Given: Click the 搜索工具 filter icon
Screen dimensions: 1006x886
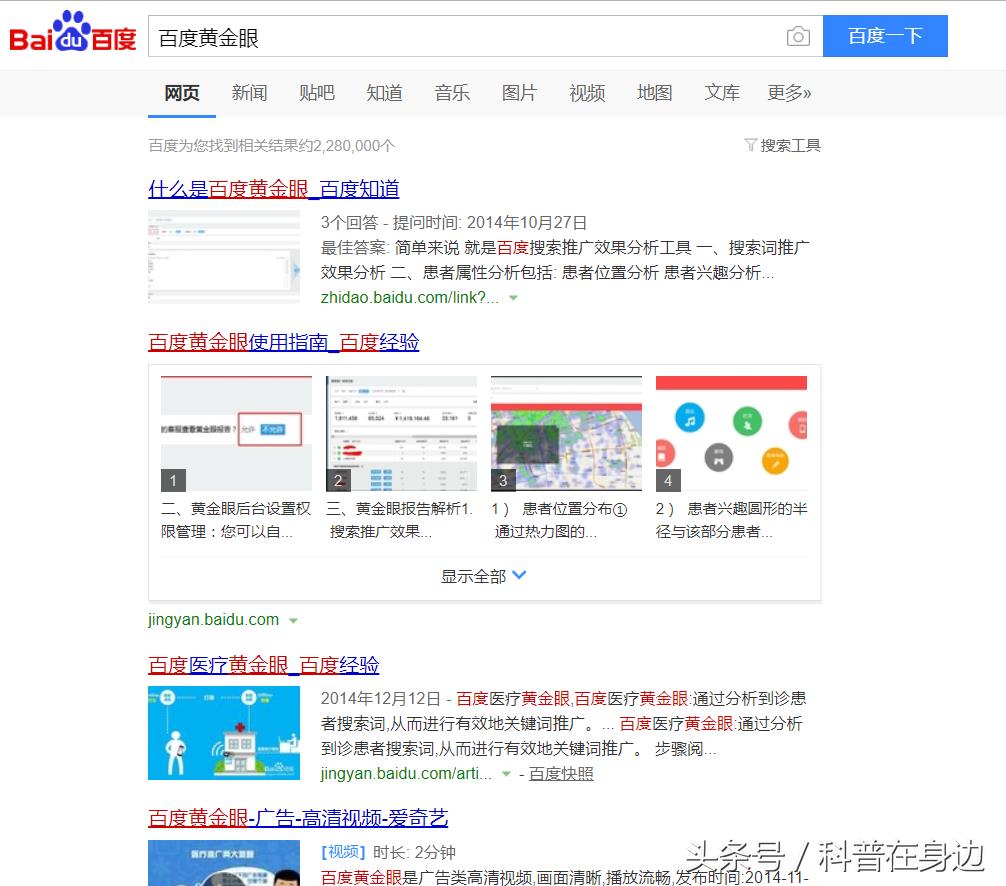Looking at the screenshot, I should pyautogui.click(x=751, y=145).
